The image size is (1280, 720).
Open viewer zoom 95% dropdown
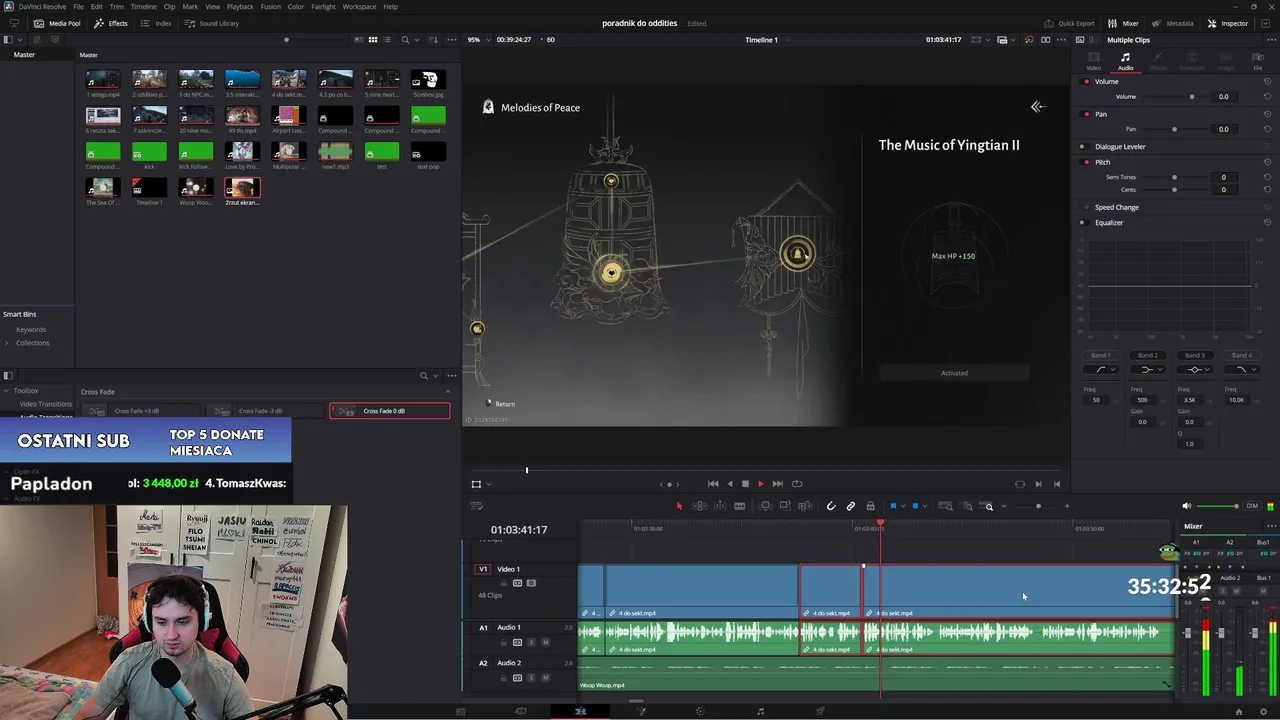(x=478, y=40)
